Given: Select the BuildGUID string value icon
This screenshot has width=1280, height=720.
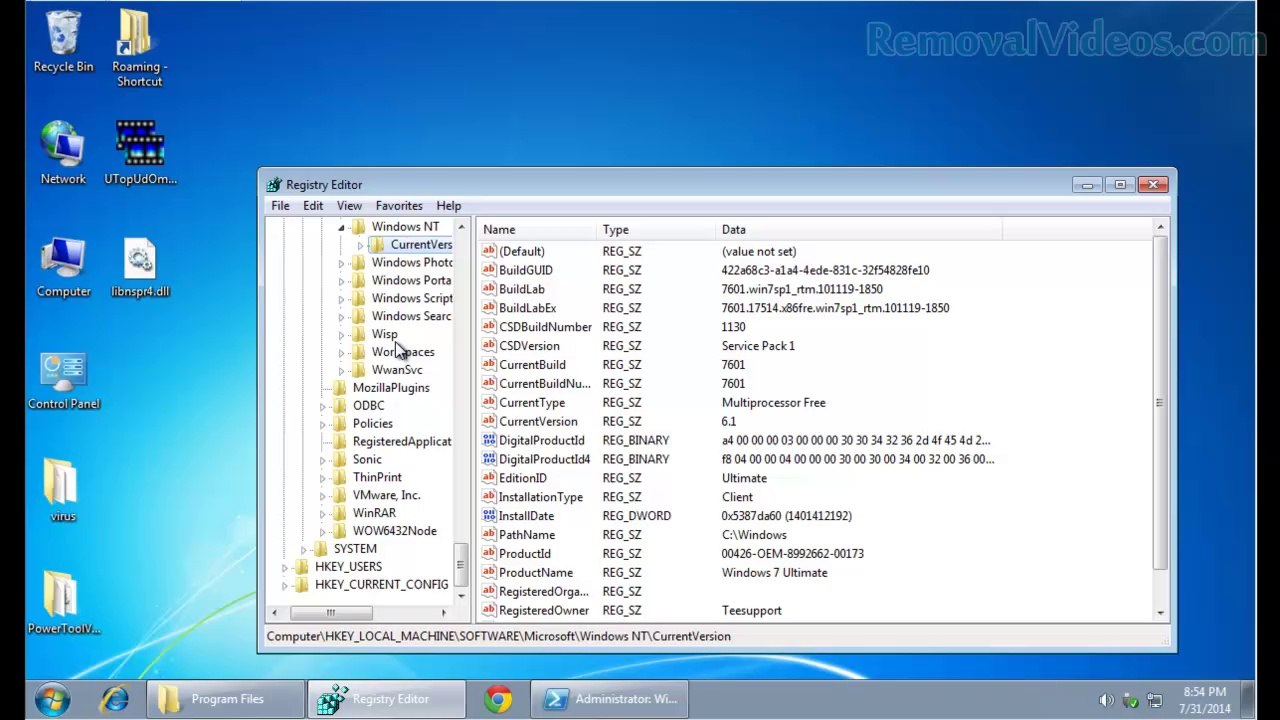Looking at the screenshot, I should pyautogui.click(x=489, y=270).
